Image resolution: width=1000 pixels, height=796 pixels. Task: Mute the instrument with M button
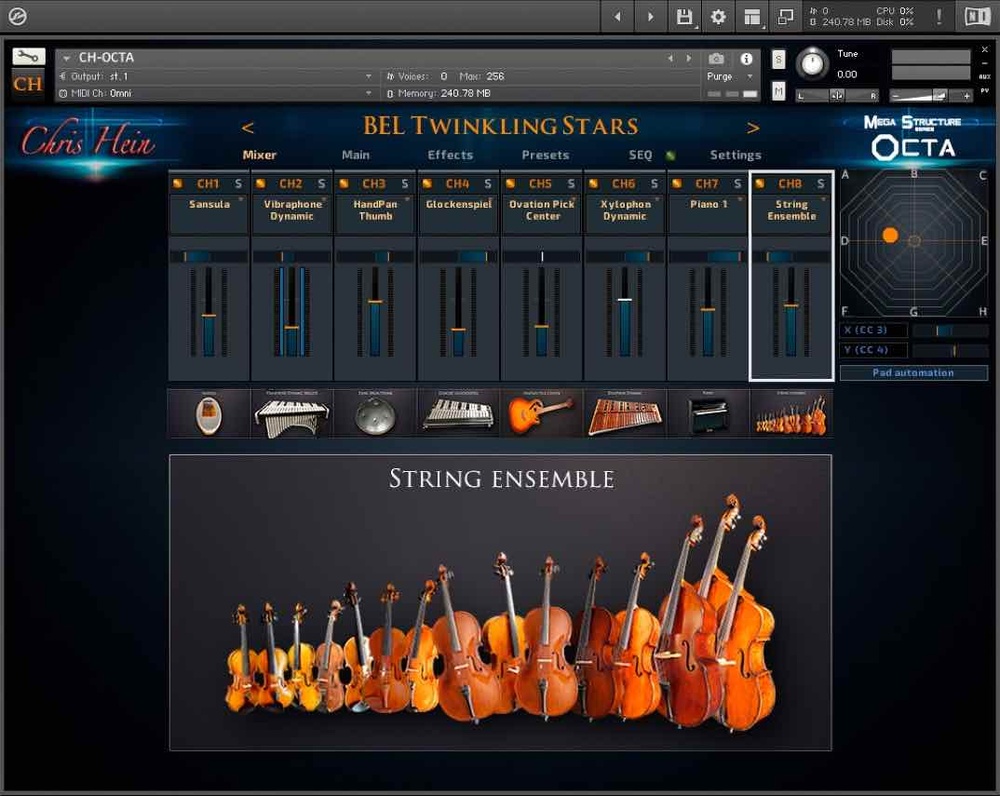tap(779, 91)
